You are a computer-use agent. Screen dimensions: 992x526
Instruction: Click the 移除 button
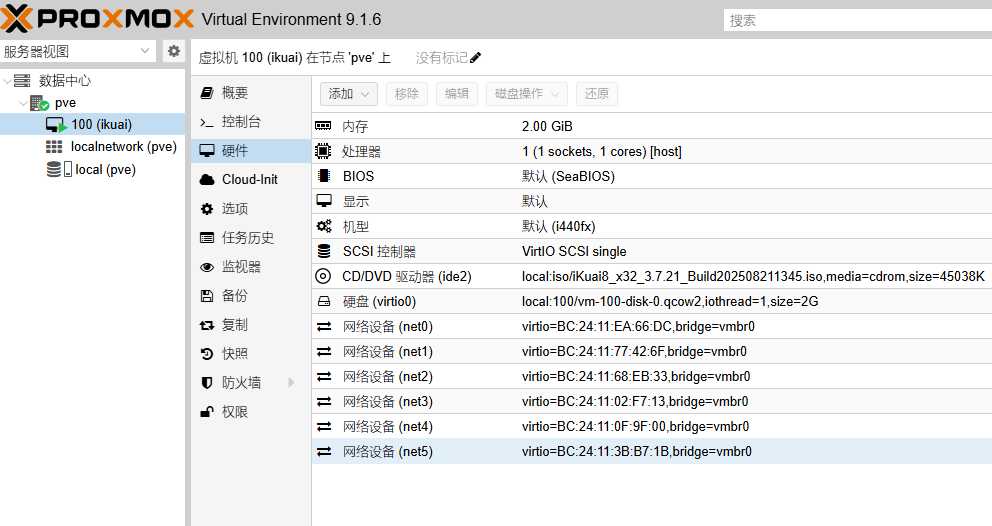coord(407,94)
